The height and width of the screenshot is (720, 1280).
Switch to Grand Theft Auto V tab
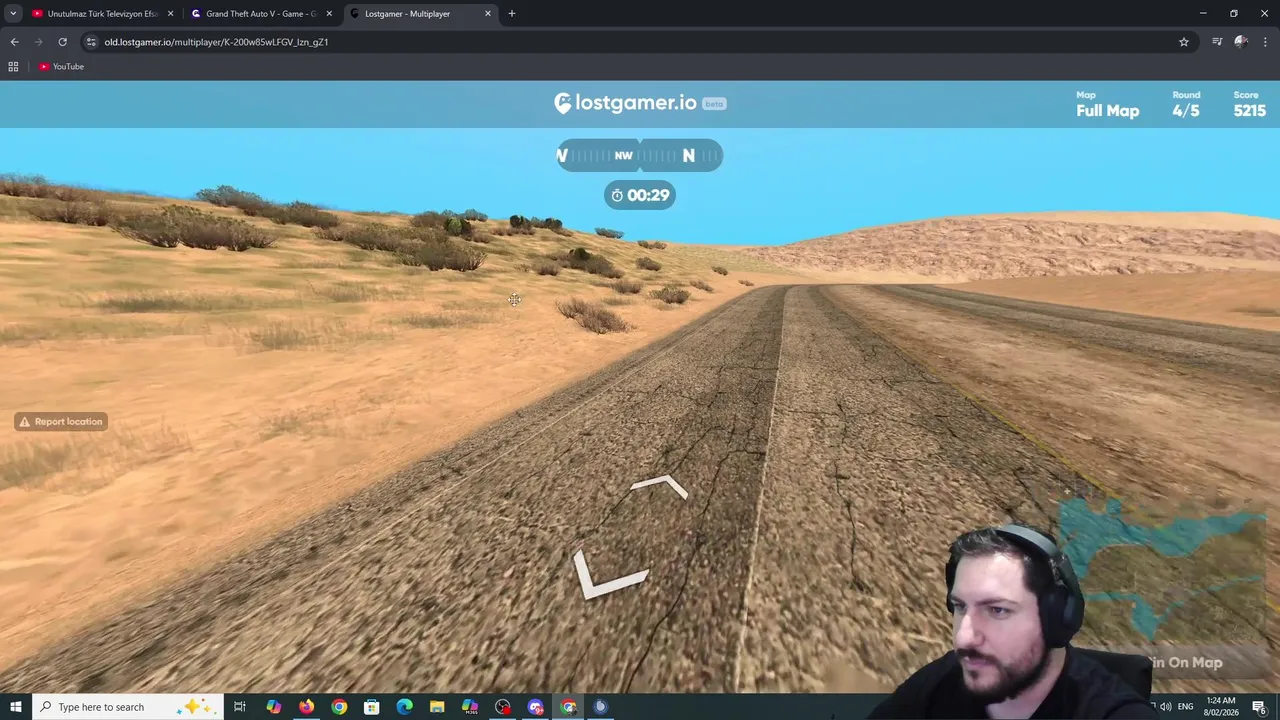click(x=261, y=14)
